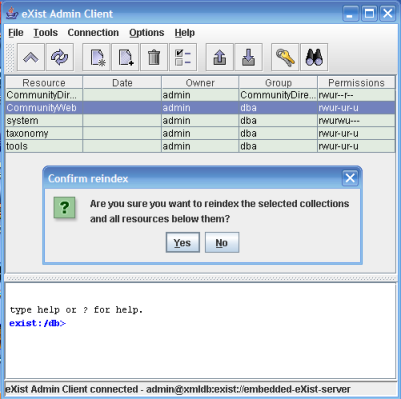This screenshot has width=401, height=399.
Task: Create new empty document icon
Action: [125, 57]
